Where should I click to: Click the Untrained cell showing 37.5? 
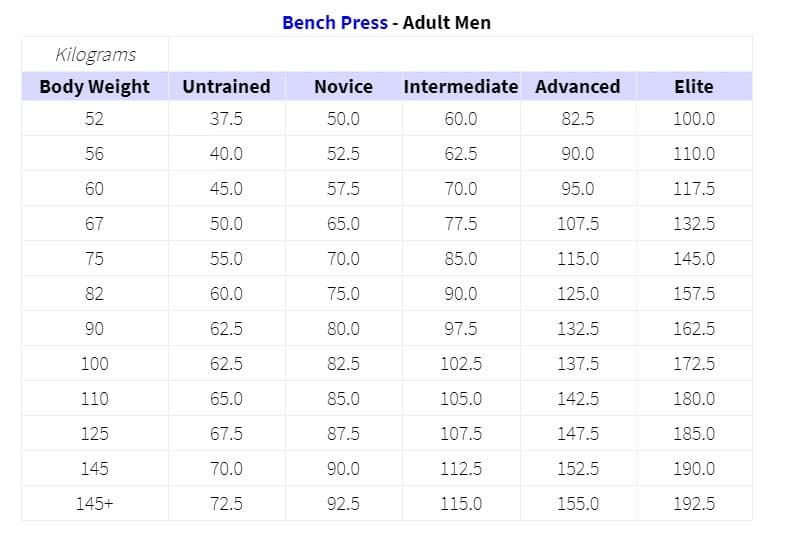coord(226,118)
